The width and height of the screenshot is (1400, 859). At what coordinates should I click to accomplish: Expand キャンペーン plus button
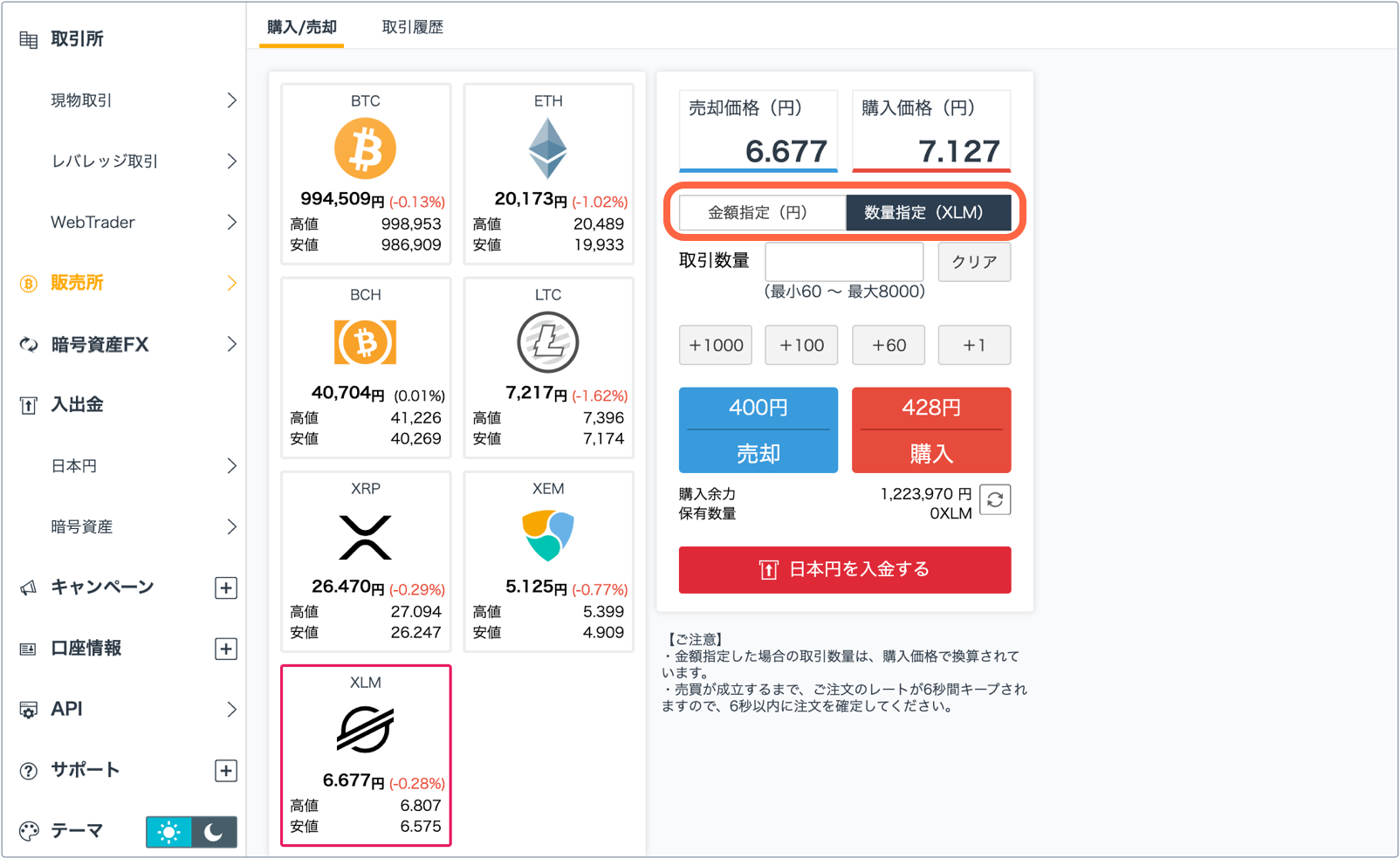point(226,588)
